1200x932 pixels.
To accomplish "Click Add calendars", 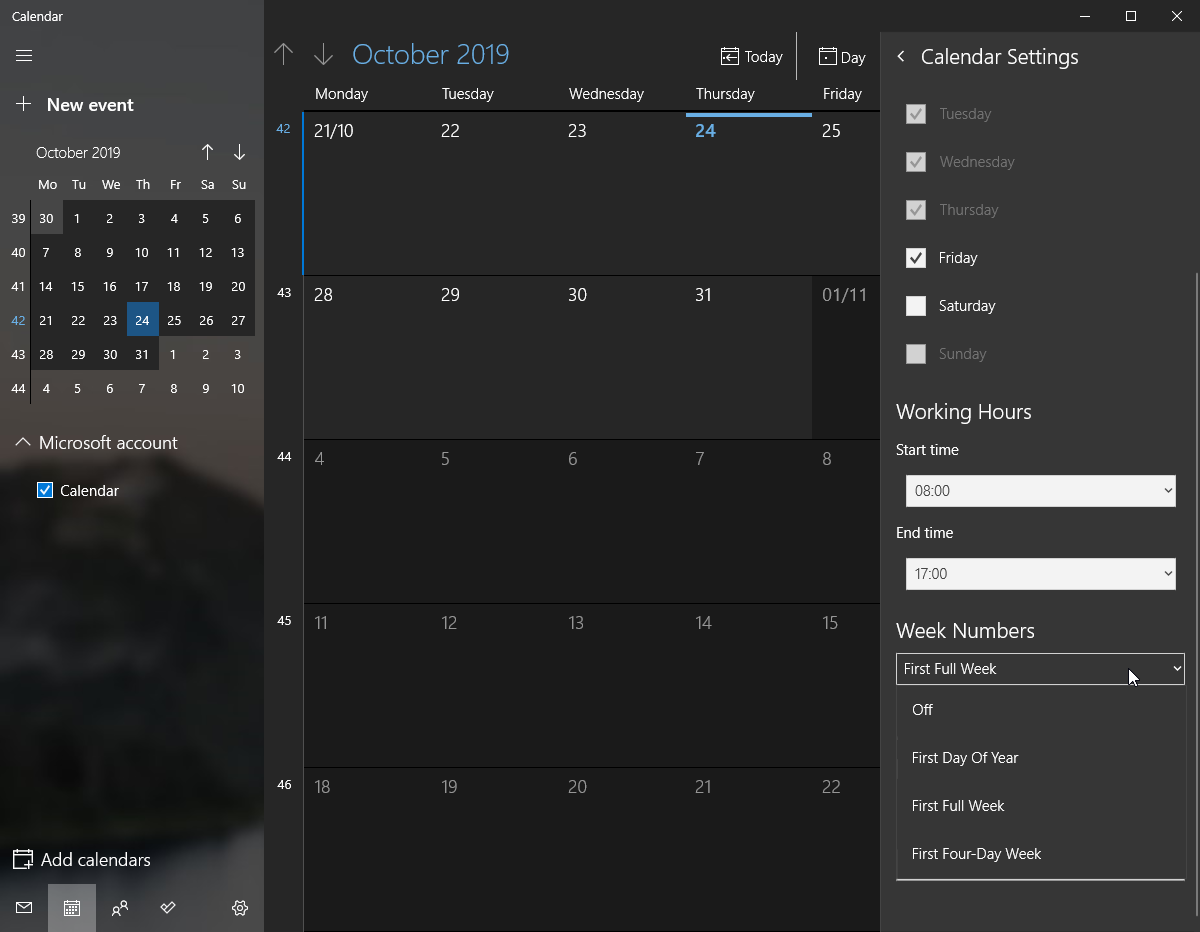I will click(x=95, y=860).
